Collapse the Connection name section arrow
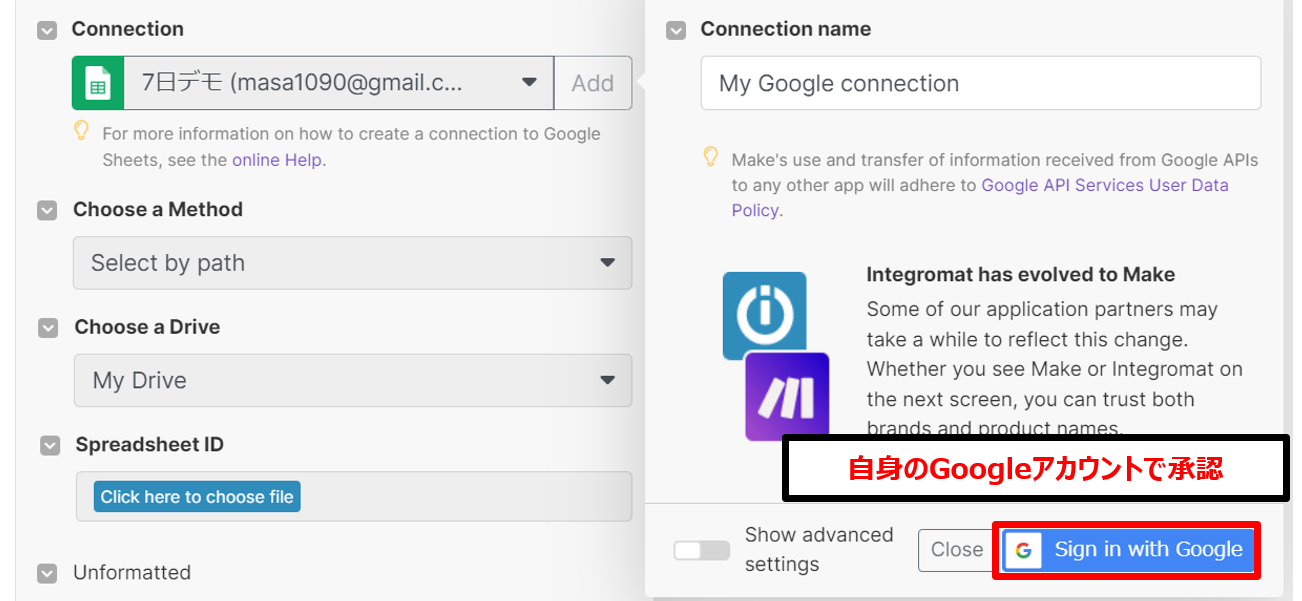 pyautogui.click(x=676, y=30)
